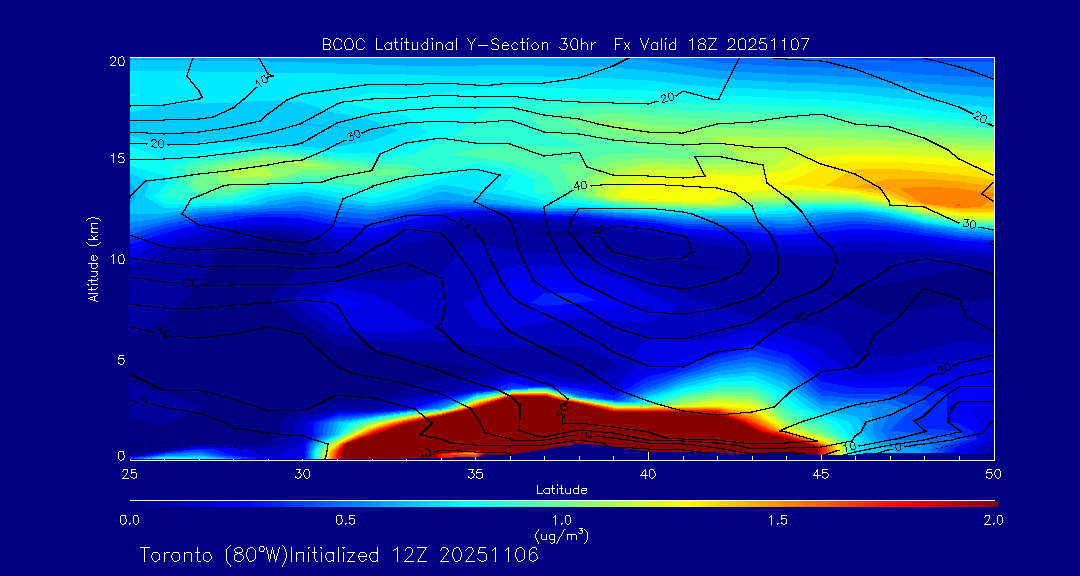The height and width of the screenshot is (576, 1080).
Task: Click the 2.0 maximum color scale label
Action: [993, 520]
